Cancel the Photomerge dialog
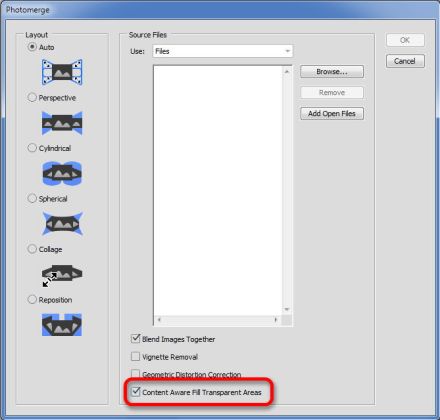Image resolution: width=440 pixels, height=420 pixels. pyautogui.click(x=405, y=61)
